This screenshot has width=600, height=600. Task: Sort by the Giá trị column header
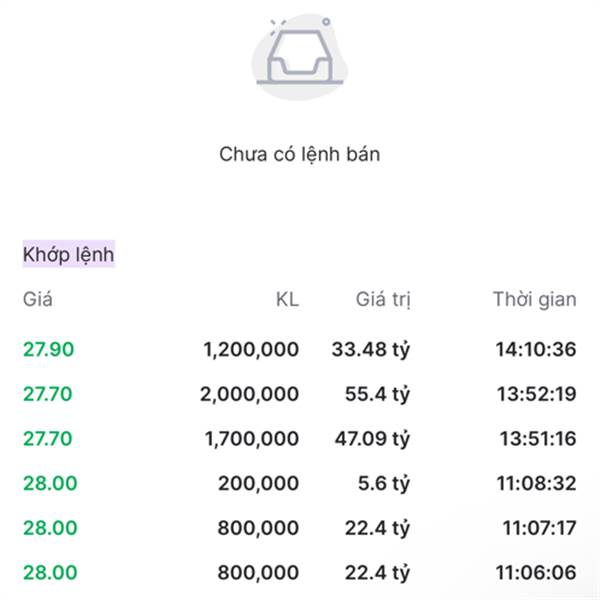click(x=383, y=299)
